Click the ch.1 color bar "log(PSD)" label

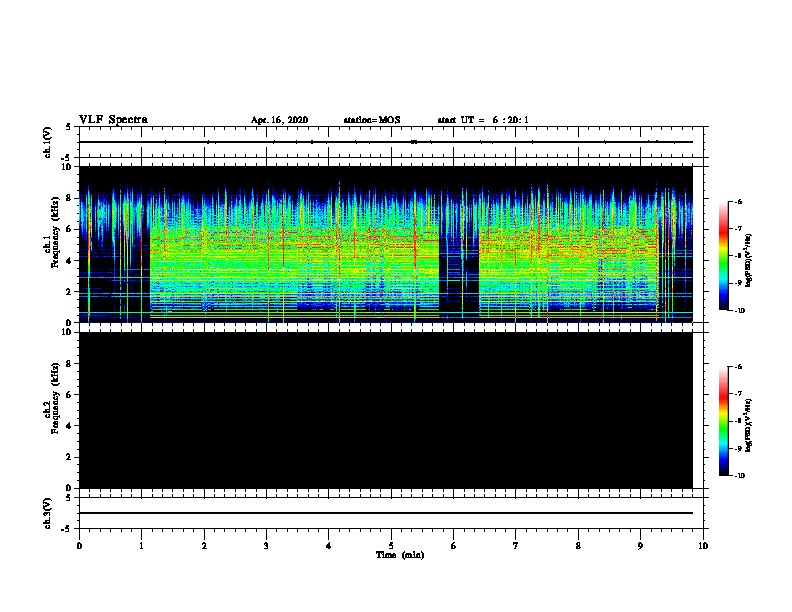point(748,260)
